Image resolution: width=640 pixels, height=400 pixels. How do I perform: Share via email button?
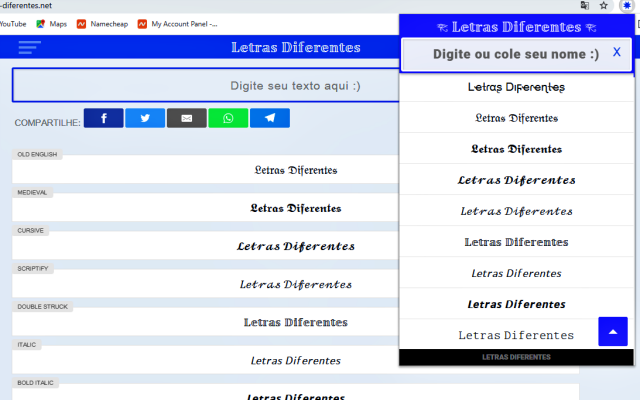click(187, 118)
